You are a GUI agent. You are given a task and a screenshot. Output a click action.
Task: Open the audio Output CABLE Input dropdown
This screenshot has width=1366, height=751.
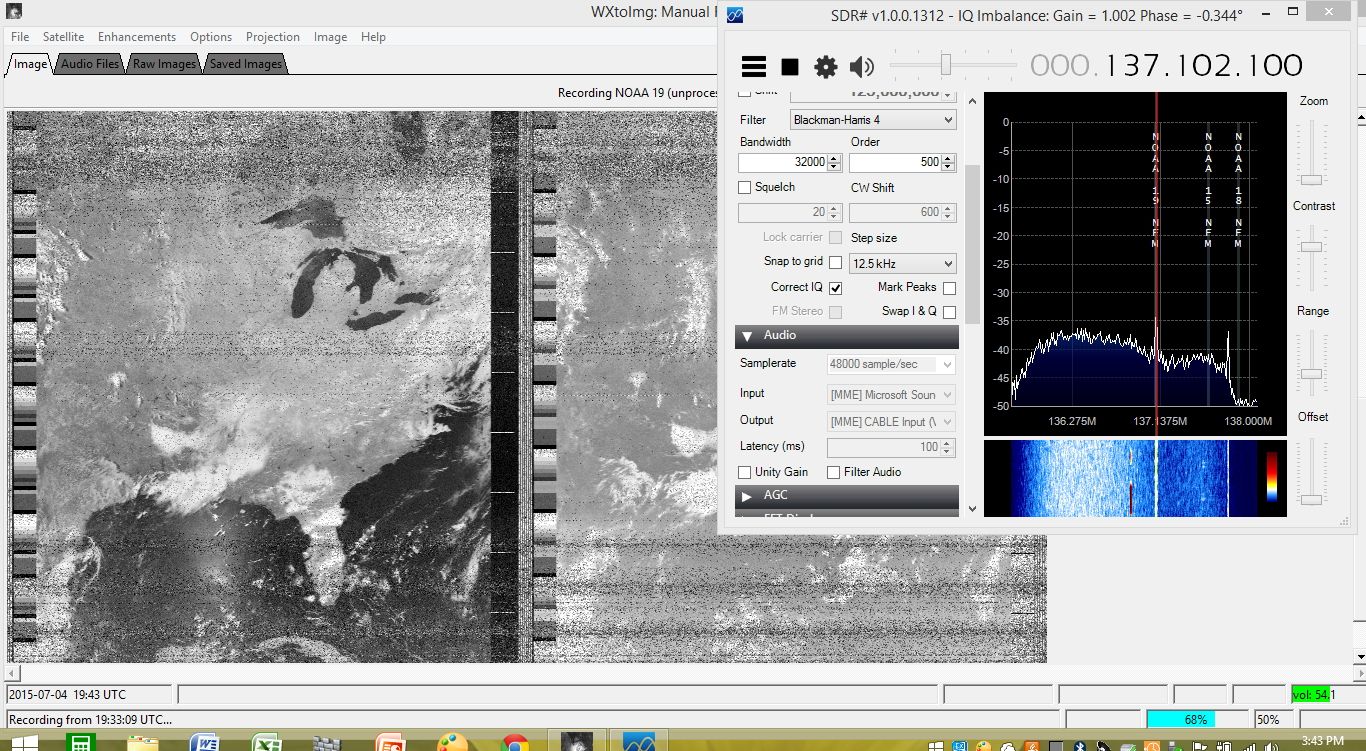click(x=891, y=422)
